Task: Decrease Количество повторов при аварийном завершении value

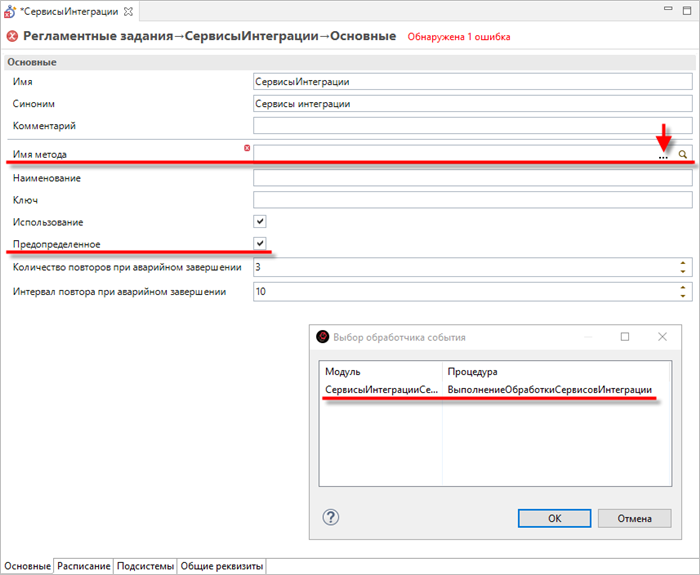Action: pos(683,272)
